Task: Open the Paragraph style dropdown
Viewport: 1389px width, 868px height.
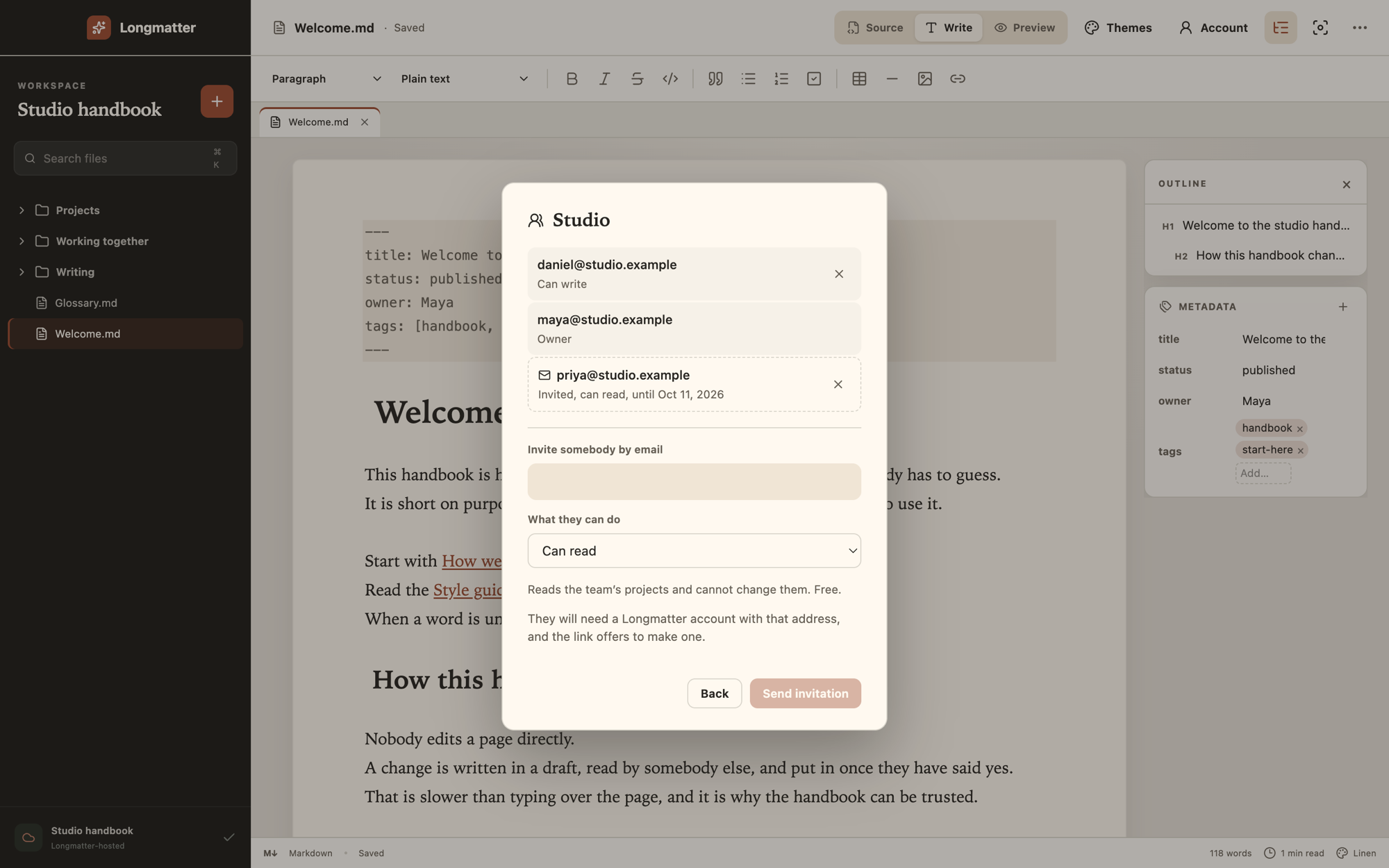Action: click(x=326, y=78)
